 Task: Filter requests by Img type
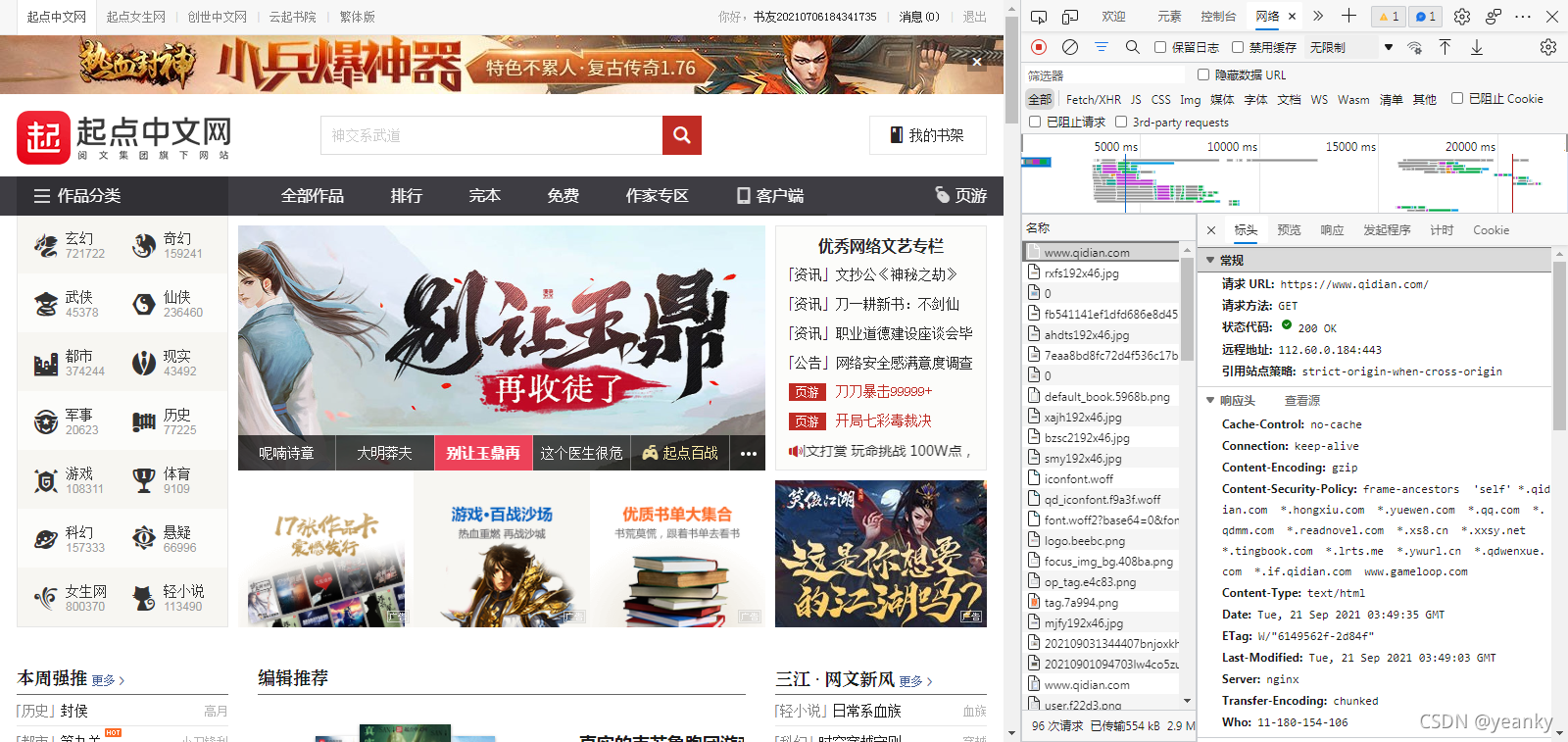[1190, 99]
